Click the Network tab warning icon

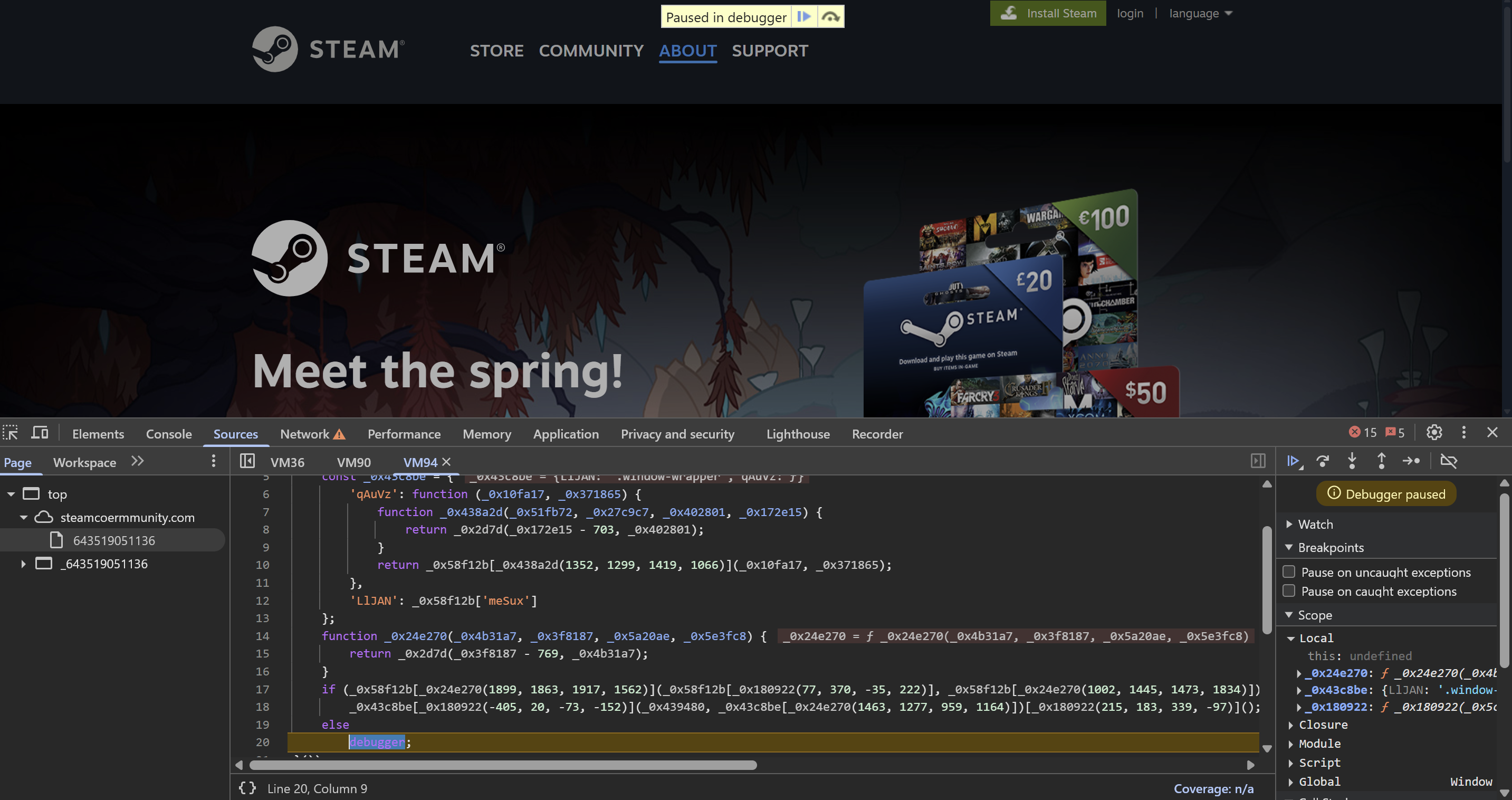pos(339,434)
